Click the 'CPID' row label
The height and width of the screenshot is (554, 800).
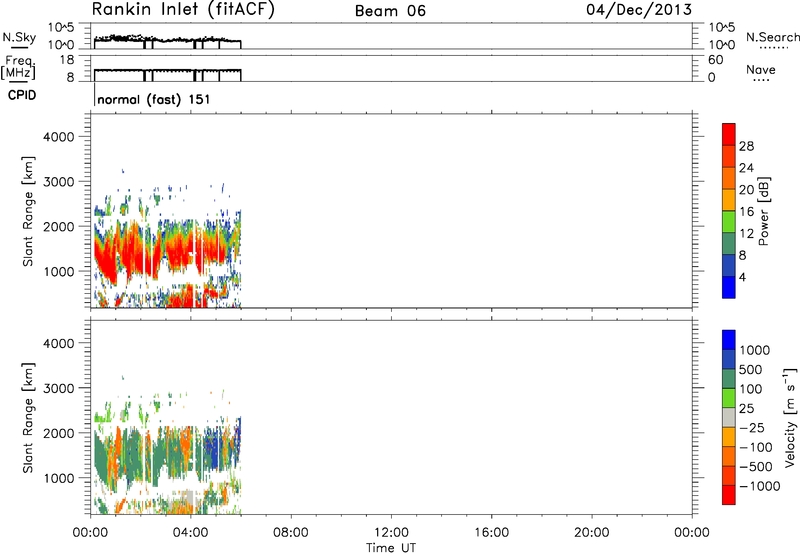(x=22, y=95)
